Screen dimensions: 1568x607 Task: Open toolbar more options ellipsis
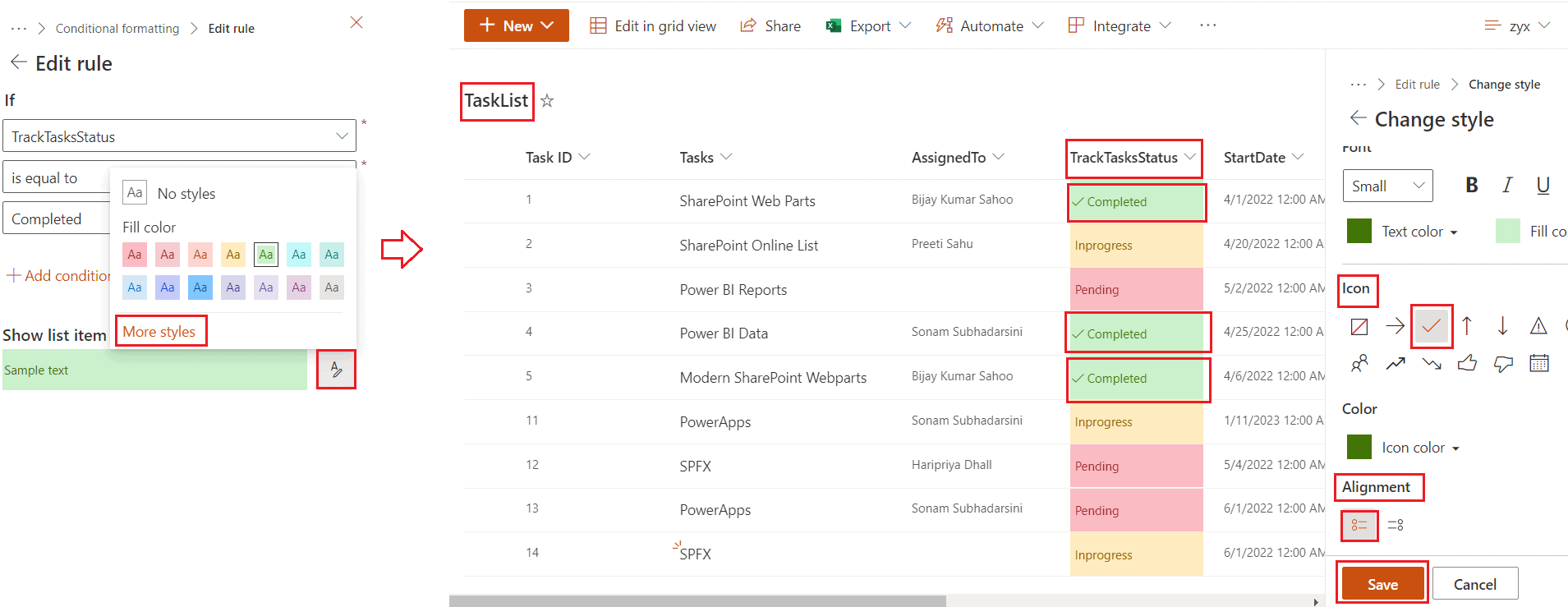(1207, 25)
